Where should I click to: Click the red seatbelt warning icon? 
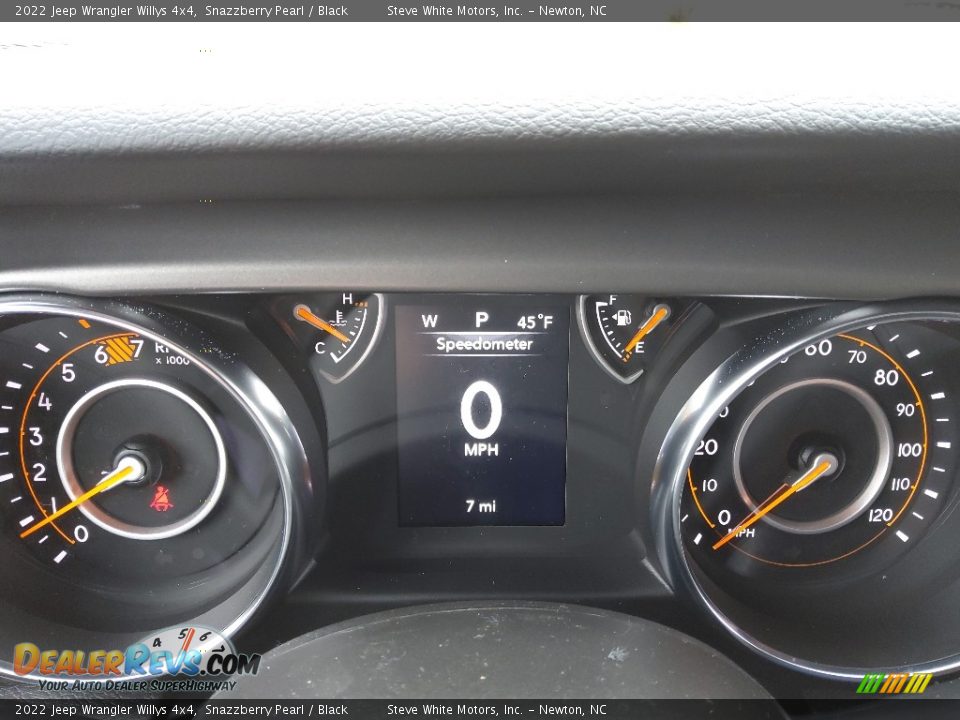(x=161, y=499)
